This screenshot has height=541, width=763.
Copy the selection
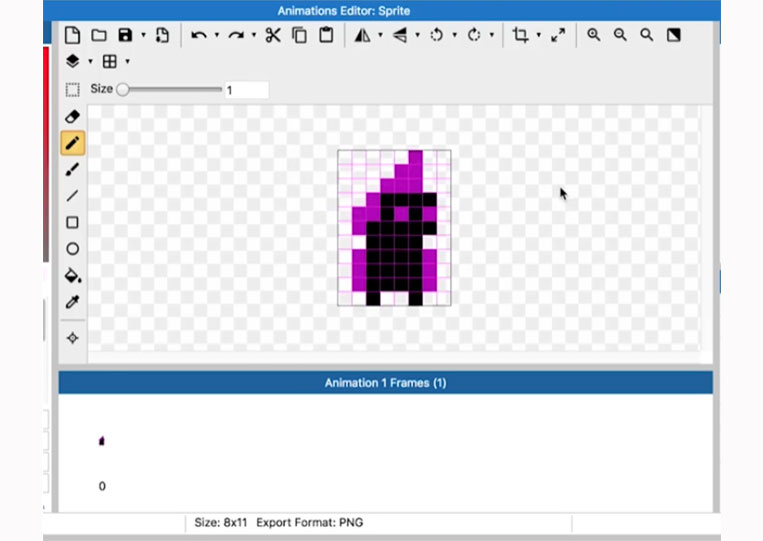coord(299,35)
